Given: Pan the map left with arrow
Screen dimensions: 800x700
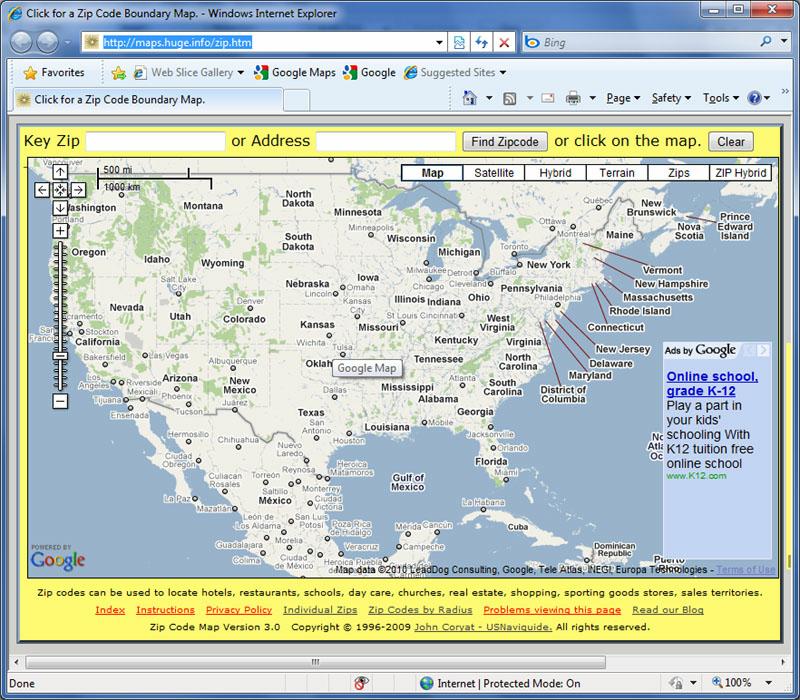Looking at the screenshot, I should 42,190.
